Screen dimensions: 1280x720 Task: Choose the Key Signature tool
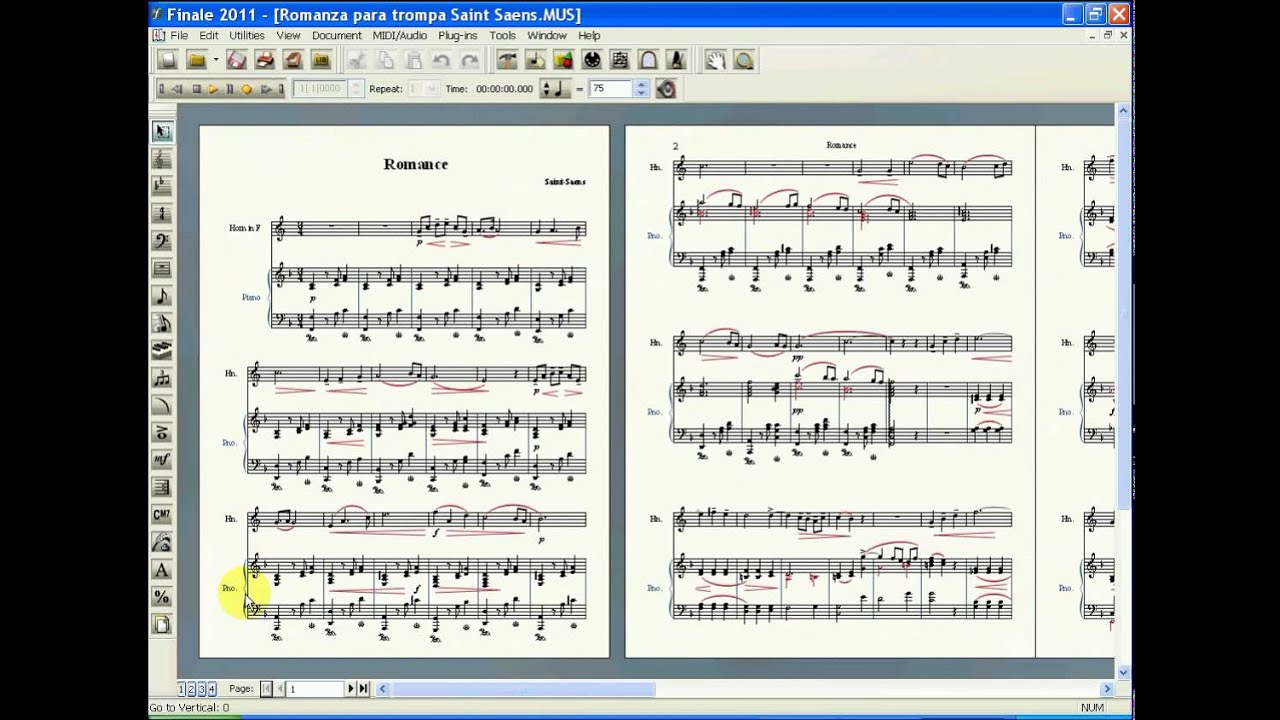(x=161, y=186)
